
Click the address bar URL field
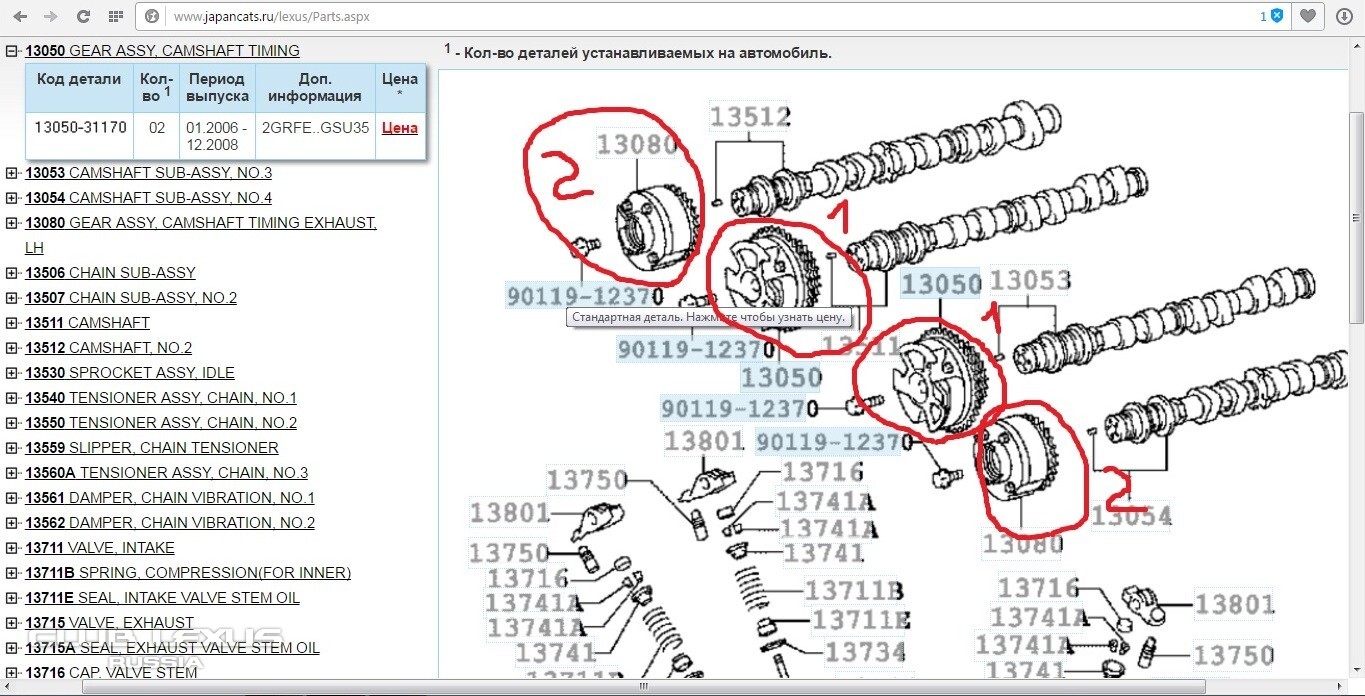[700, 17]
